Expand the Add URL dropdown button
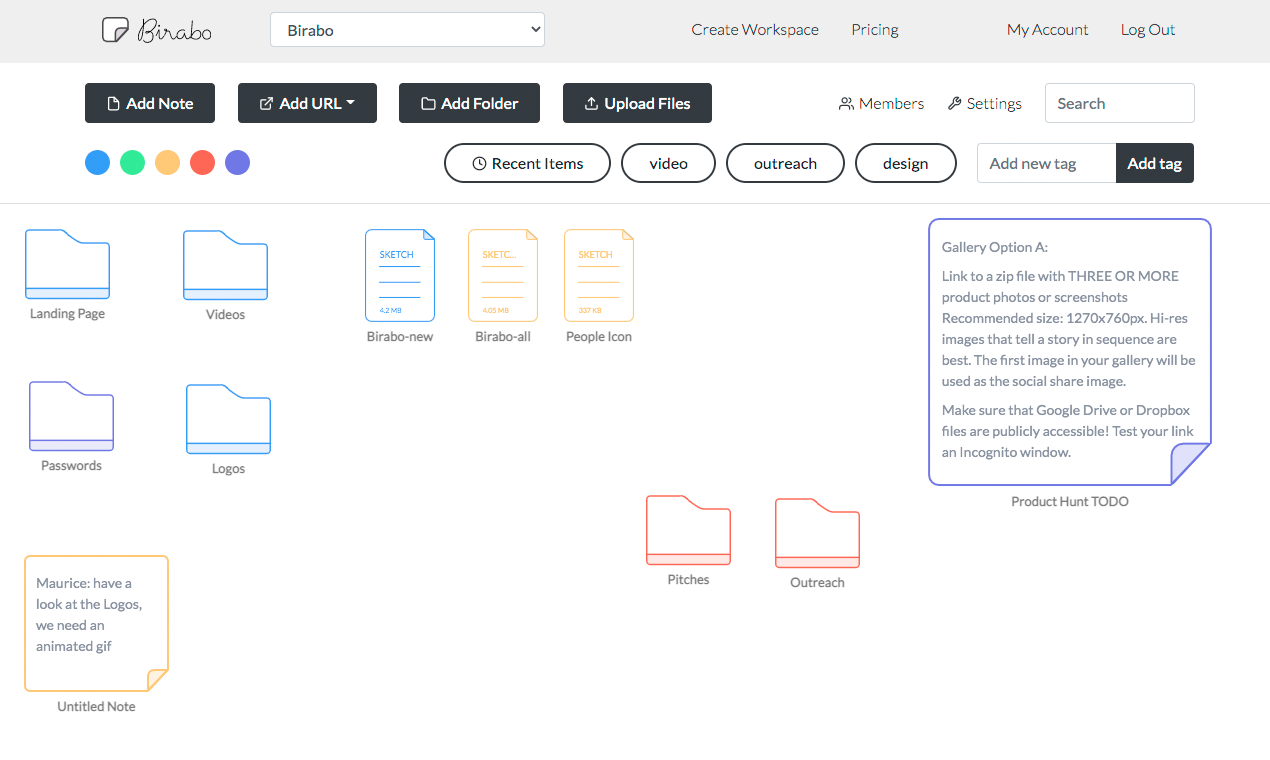This screenshot has height=760, width=1270. 307,103
